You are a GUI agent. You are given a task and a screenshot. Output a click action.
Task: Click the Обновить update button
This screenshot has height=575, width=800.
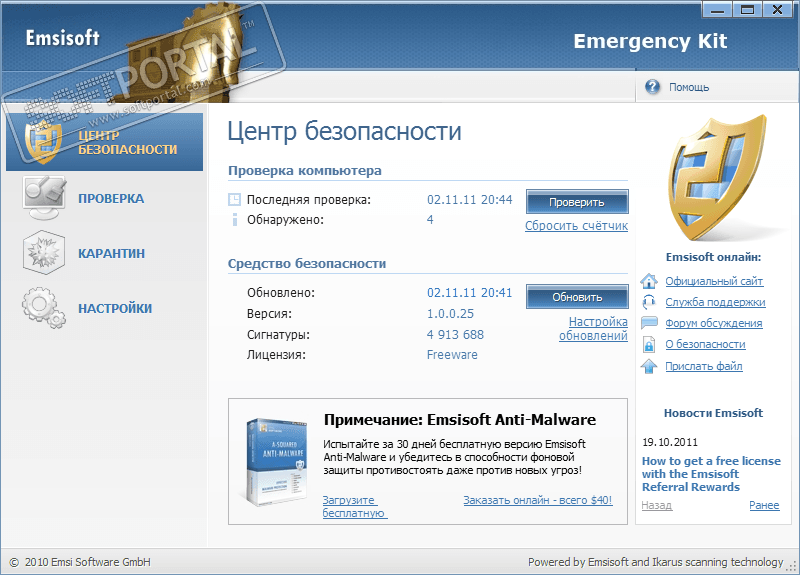click(x=577, y=297)
